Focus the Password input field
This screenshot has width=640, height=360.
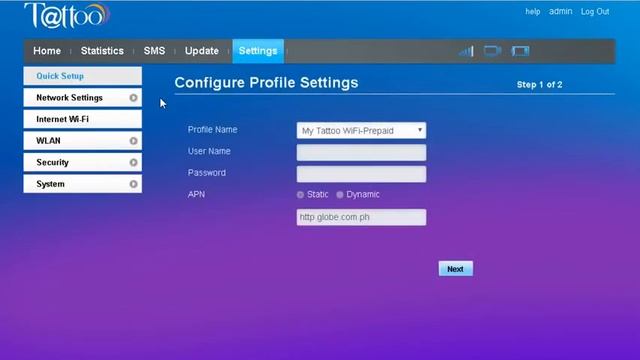[361, 174]
